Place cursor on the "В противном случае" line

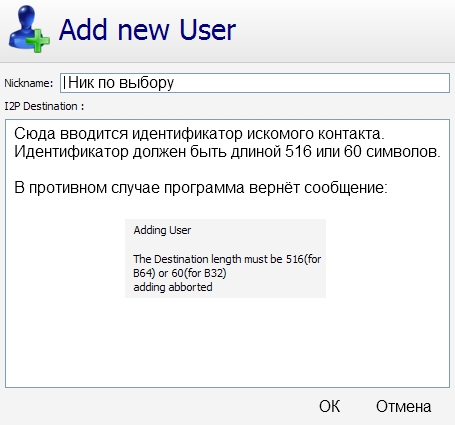pyautogui.click(x=201, y=188)
